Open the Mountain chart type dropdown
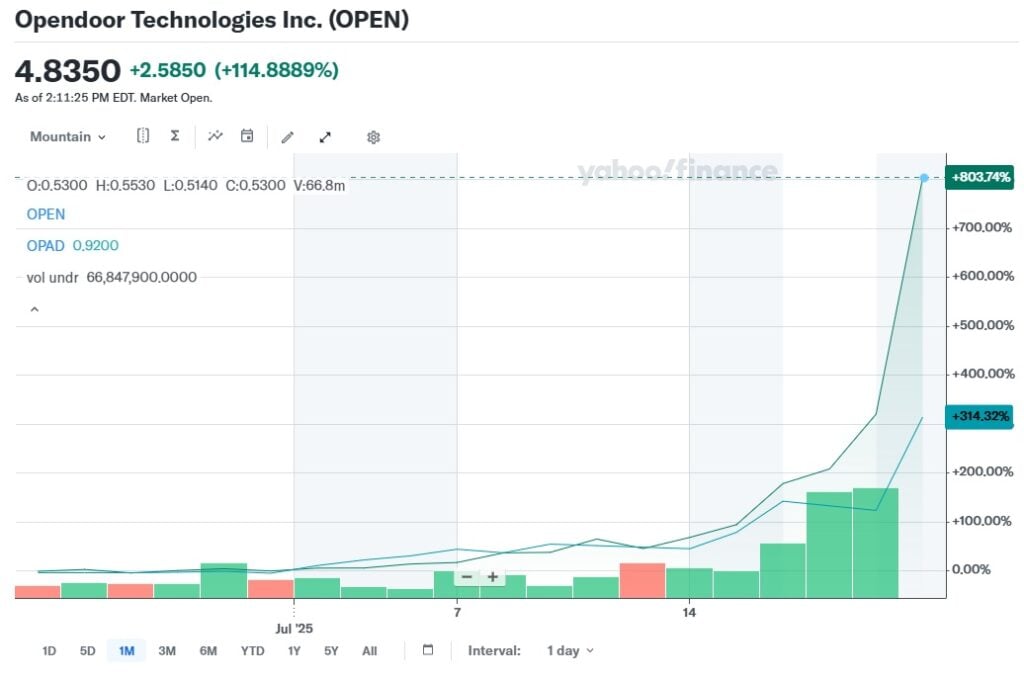1024x678 pixels. 67,137
